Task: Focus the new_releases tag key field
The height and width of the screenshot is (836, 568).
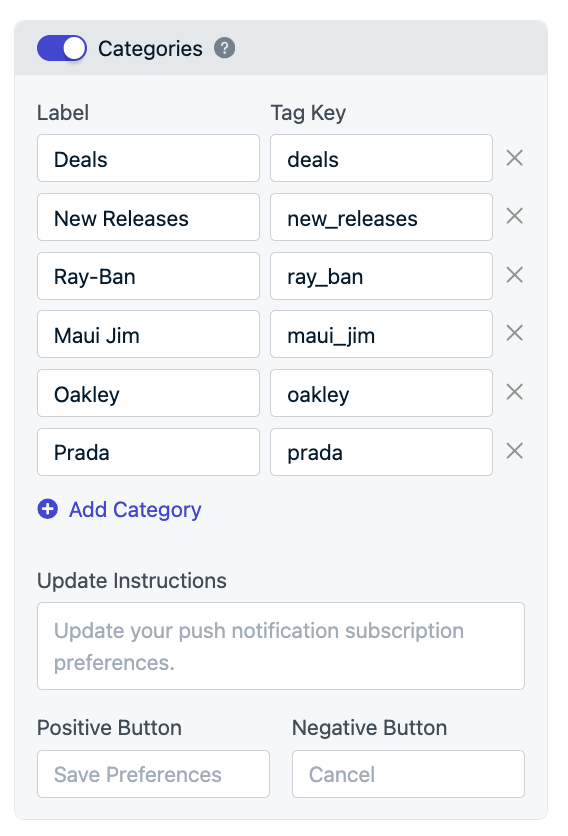Action: [x=381, y=217]
